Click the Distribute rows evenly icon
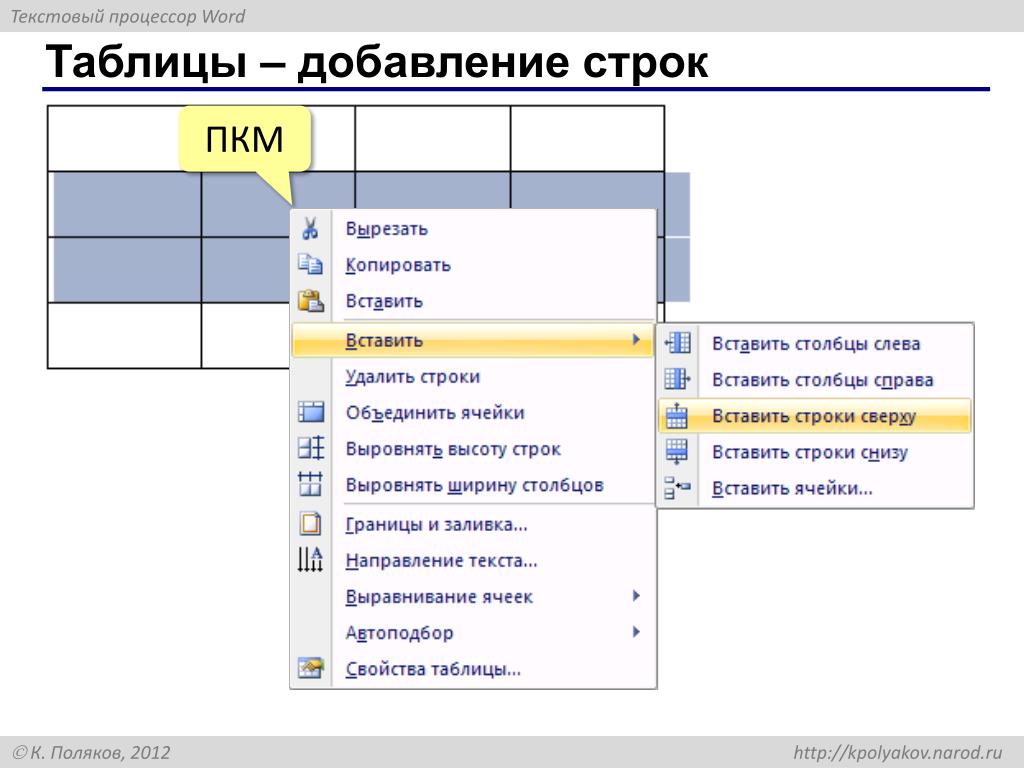Viewport: 1024px width, 768px height. (311, 448)
